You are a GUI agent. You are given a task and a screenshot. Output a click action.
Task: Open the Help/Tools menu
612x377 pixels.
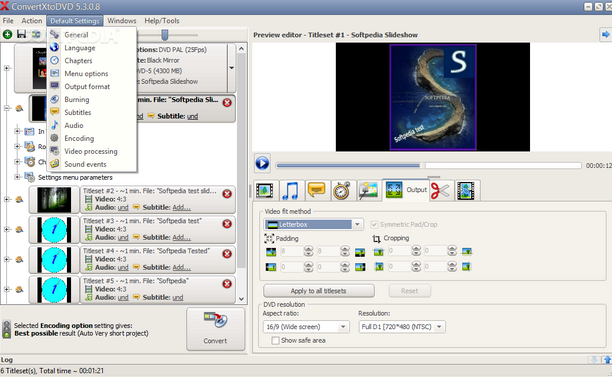point(162,21)
